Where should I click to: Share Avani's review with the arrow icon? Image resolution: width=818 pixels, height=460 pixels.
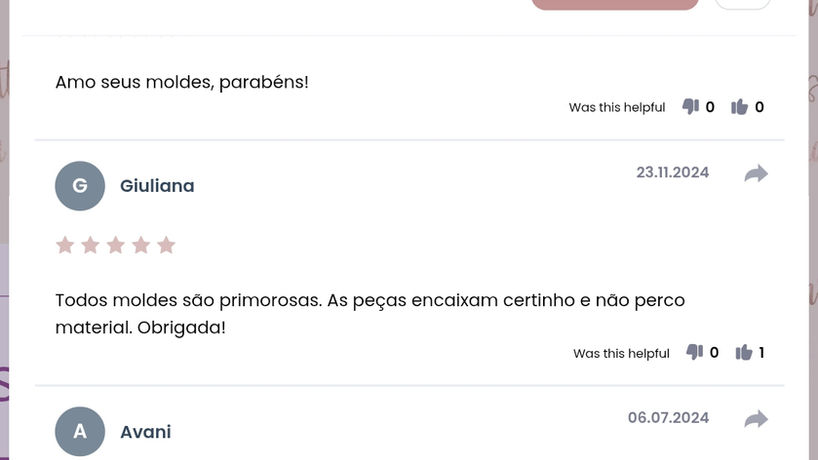pyautogui.click(x=756, y=419)
